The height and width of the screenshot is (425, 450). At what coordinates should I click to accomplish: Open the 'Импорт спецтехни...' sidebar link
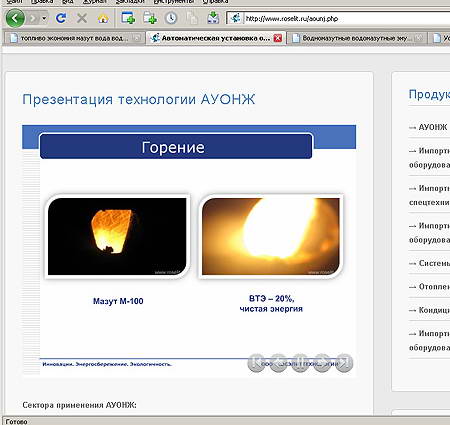tap(429, 195)
